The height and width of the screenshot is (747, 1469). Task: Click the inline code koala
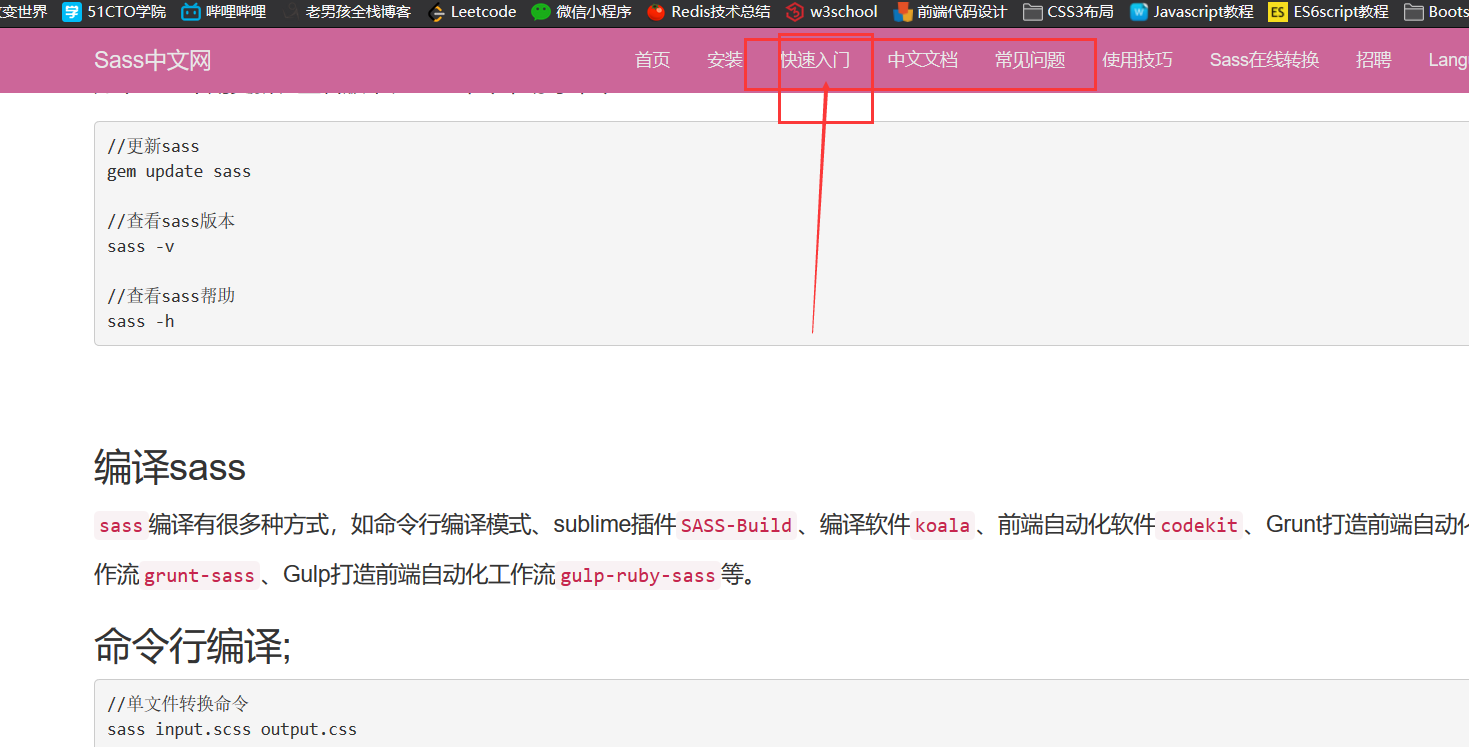942,525
